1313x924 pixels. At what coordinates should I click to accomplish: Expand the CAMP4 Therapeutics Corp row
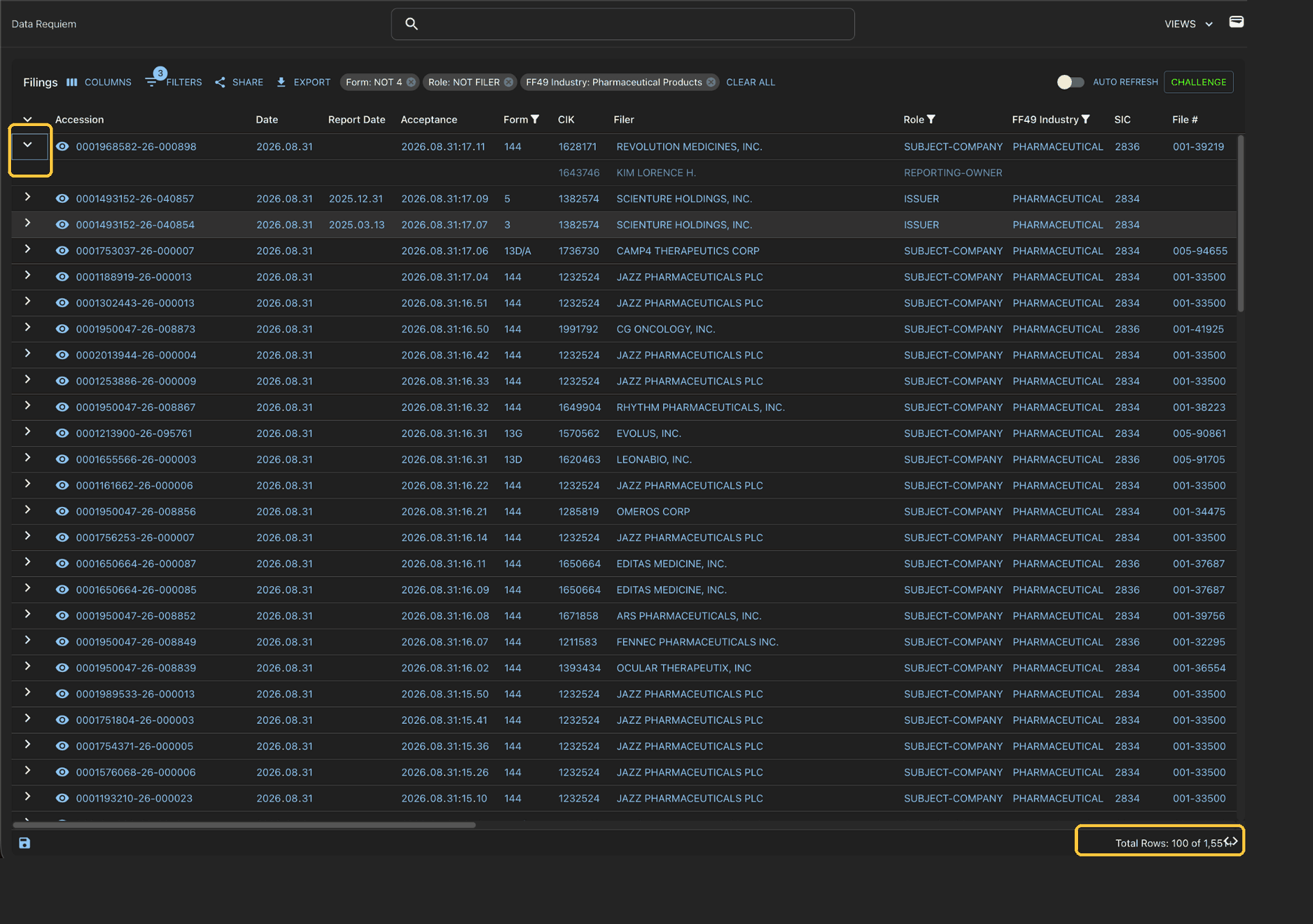click(28, 249)
